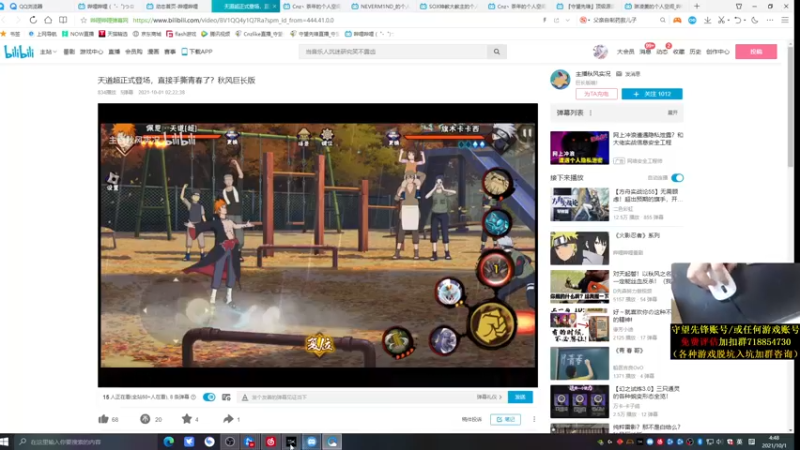Image resolution: width=800 pixels, height=450 pixels.
Task: Click the star bookmark icon in address bar
Action: (84, 20)
